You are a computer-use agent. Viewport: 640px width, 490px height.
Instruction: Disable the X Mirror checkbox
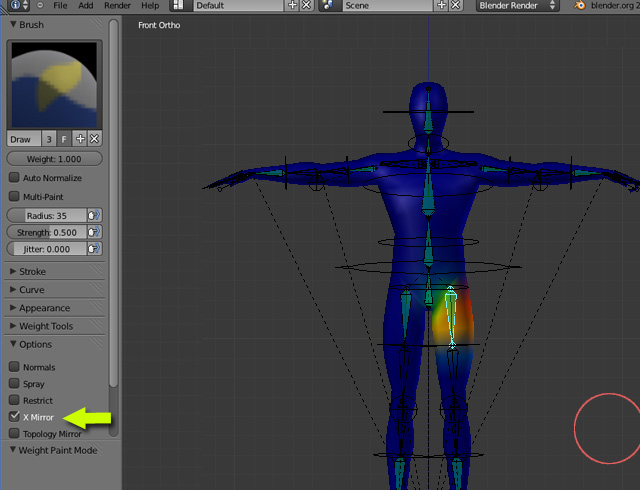14,416
